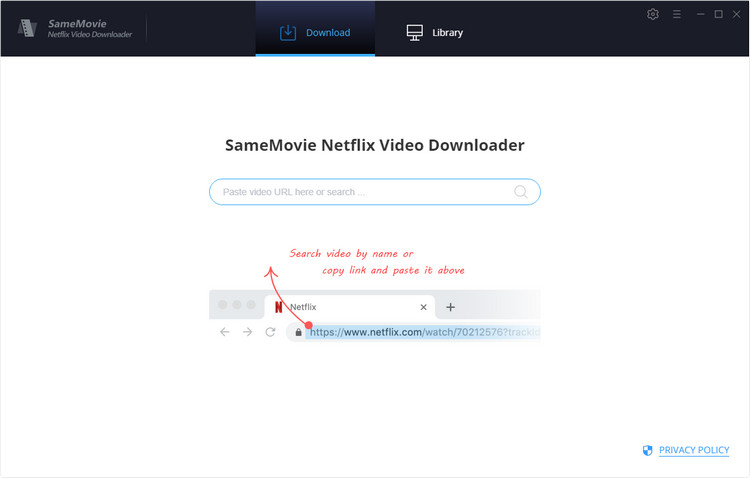Viewport: 750px width, 478px height.
Task: Open the hamburger menu icon
Action: (x=676, y=14)
